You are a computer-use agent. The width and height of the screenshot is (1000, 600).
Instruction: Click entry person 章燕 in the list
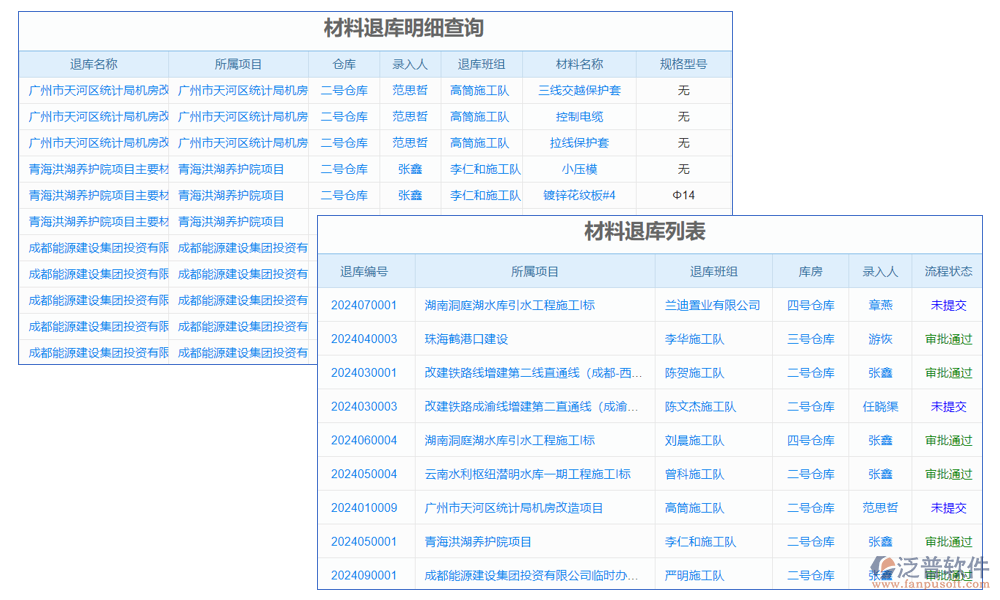pyautogui.click(x=881, y=305)
